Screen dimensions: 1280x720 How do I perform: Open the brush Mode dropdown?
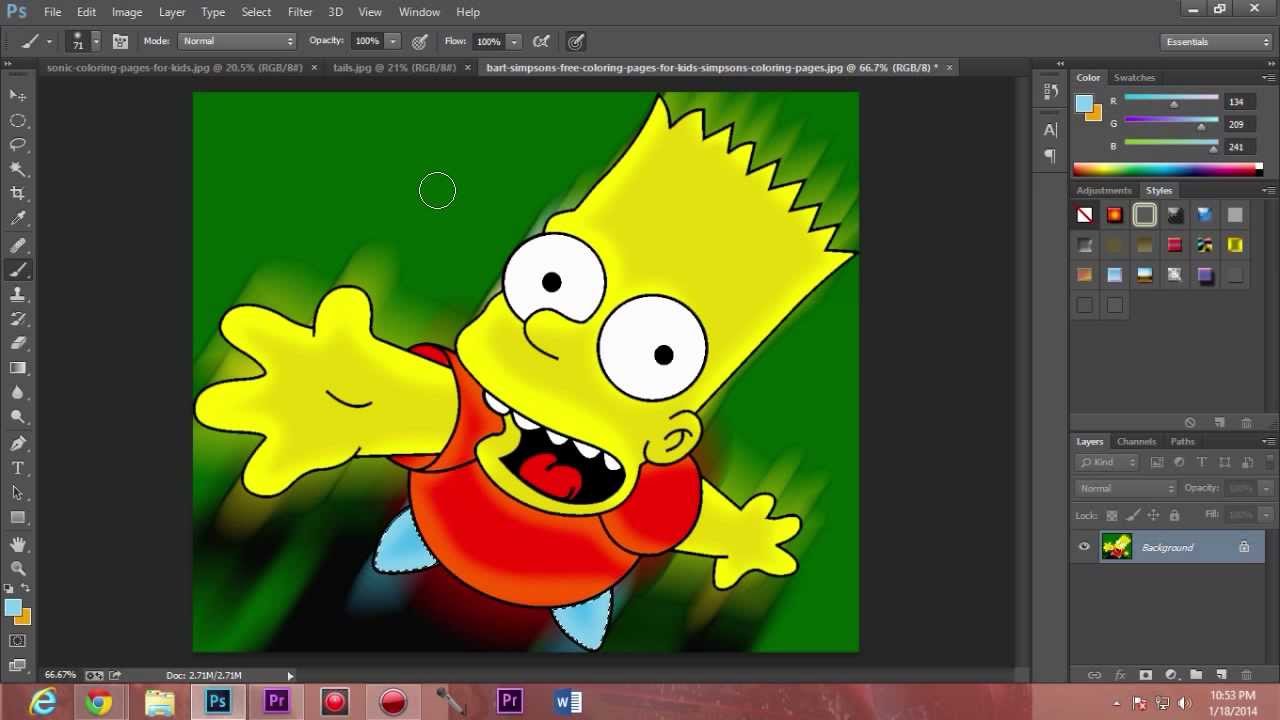pos(238,41)
